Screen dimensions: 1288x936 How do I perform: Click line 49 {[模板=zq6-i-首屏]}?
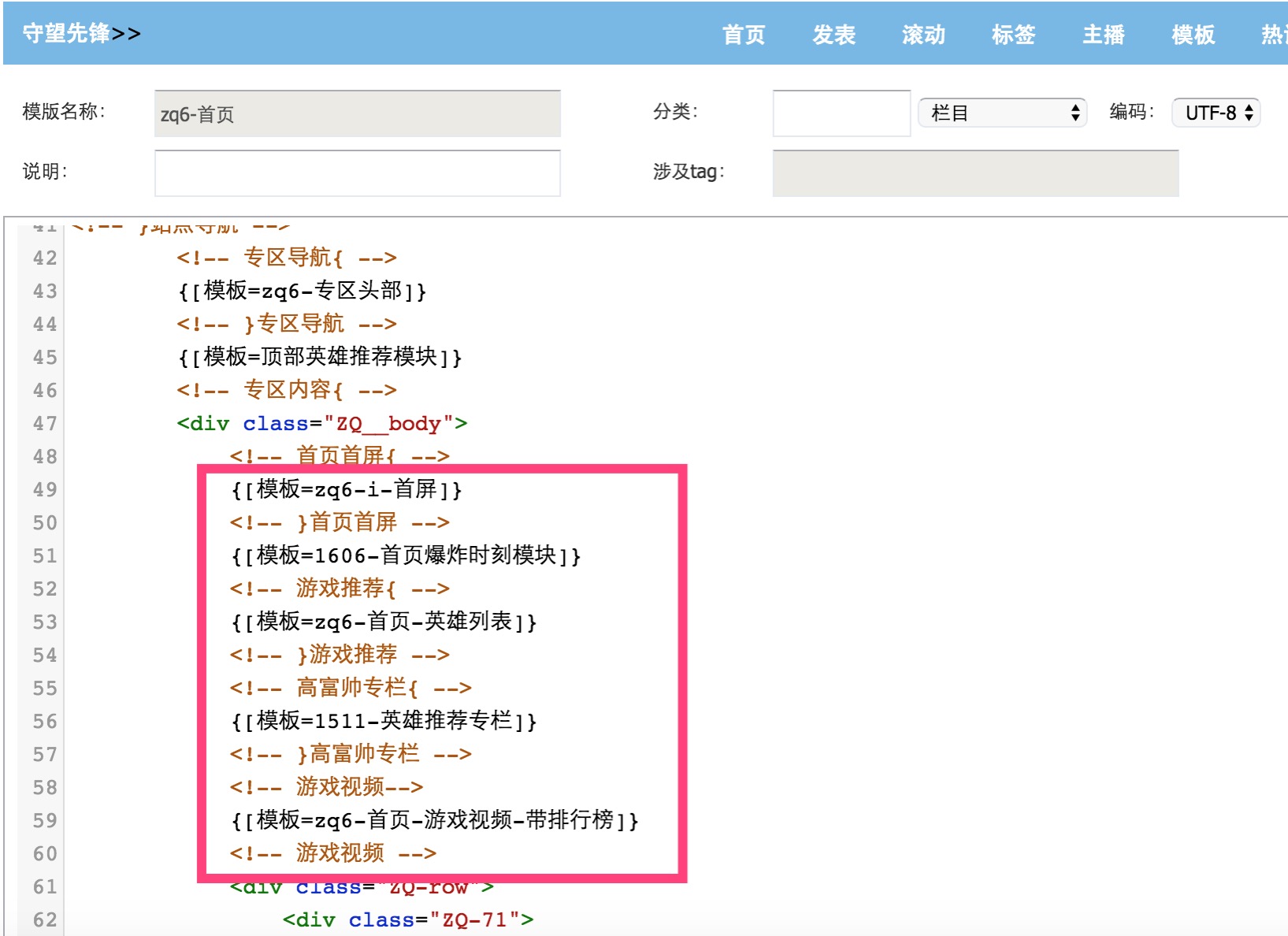347,490
